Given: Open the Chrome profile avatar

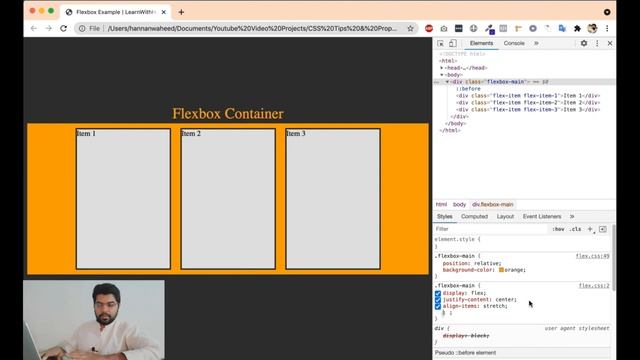Looking at the screenshot, I should (x=592, y=28).
